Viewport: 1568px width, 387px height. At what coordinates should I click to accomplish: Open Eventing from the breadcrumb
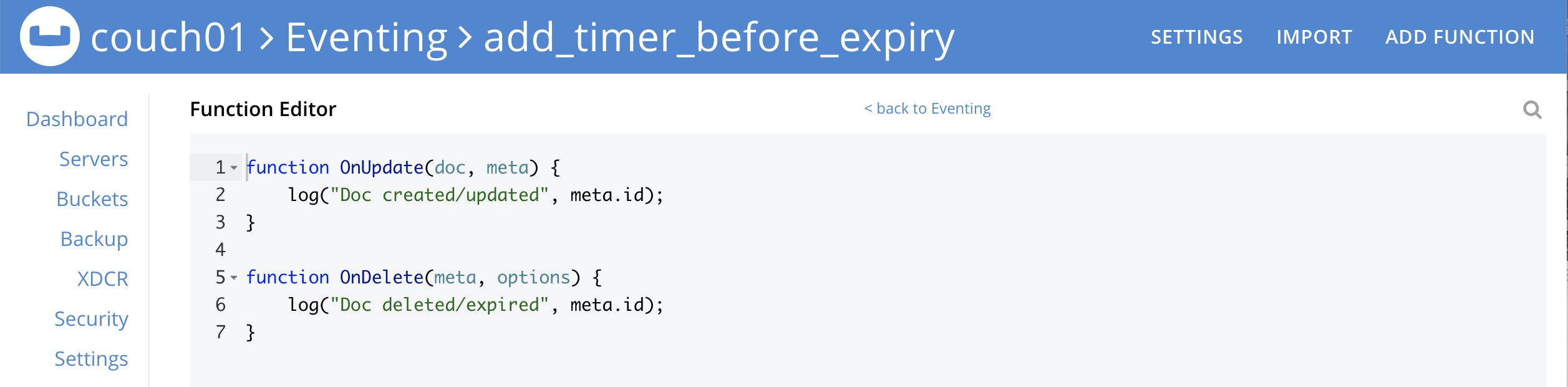[365, 37]
